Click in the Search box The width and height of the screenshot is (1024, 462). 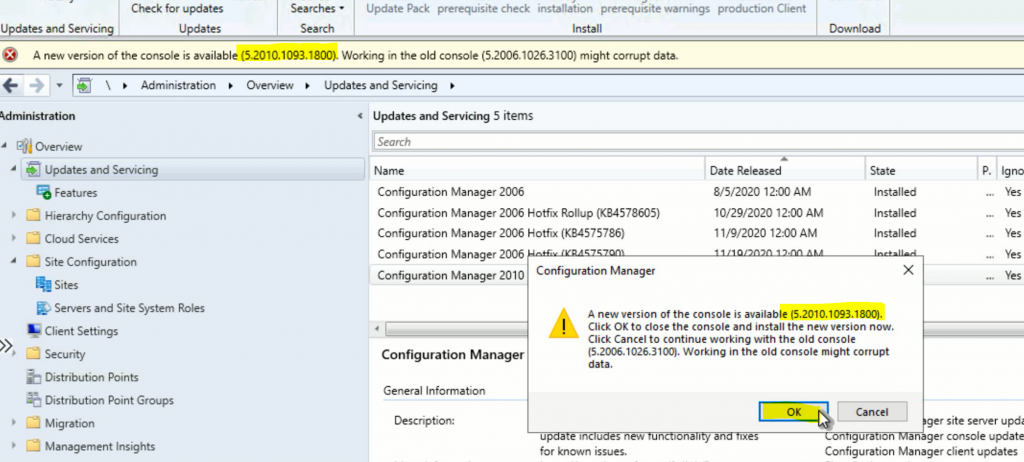point(698,142)
